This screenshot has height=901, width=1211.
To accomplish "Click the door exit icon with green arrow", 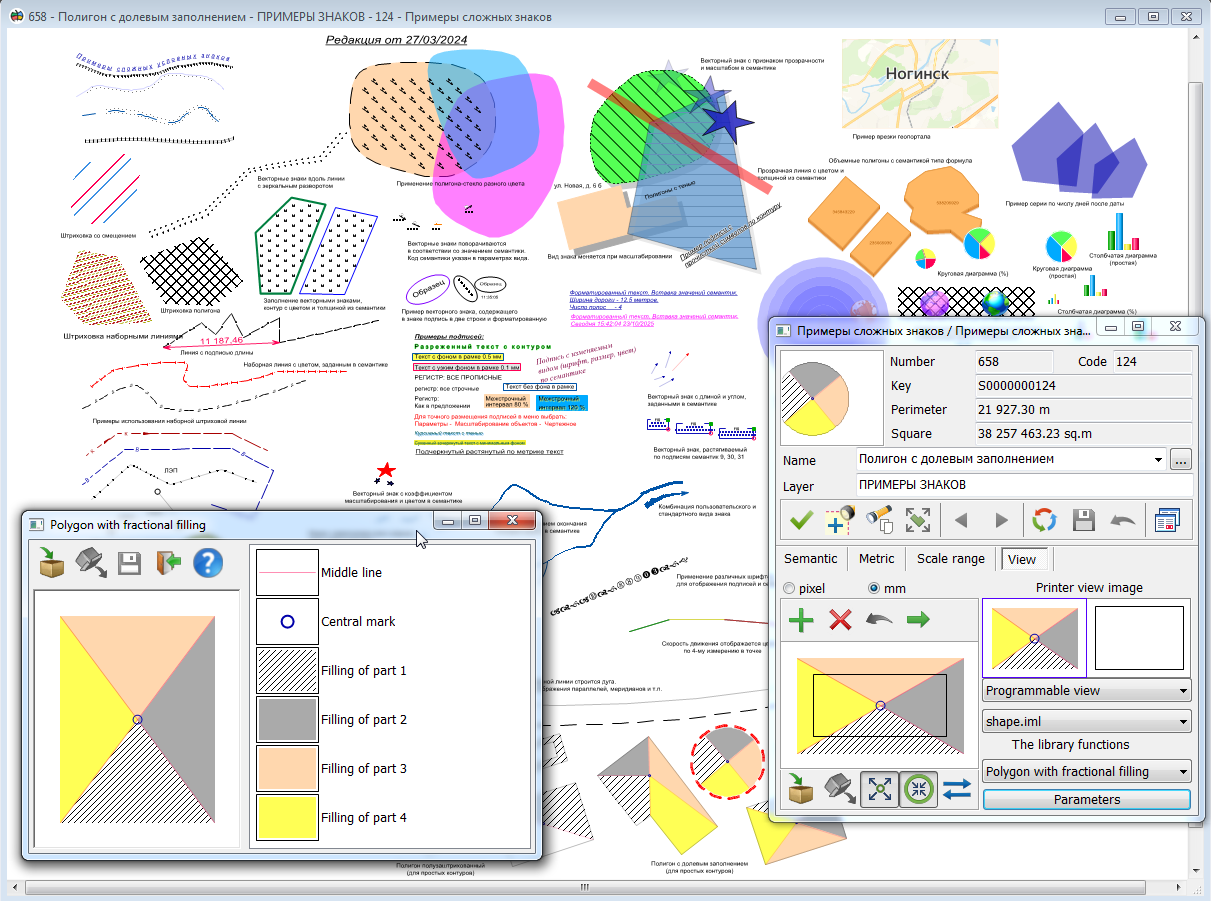I will [168, 562].
